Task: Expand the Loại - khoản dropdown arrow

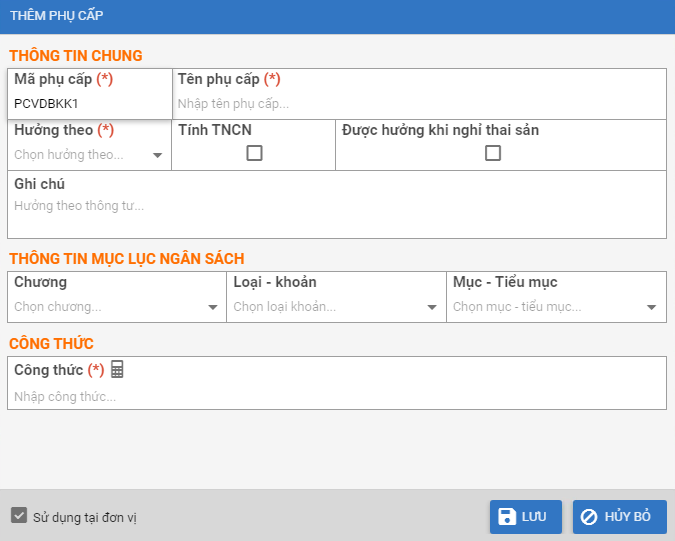Action: 432,308
